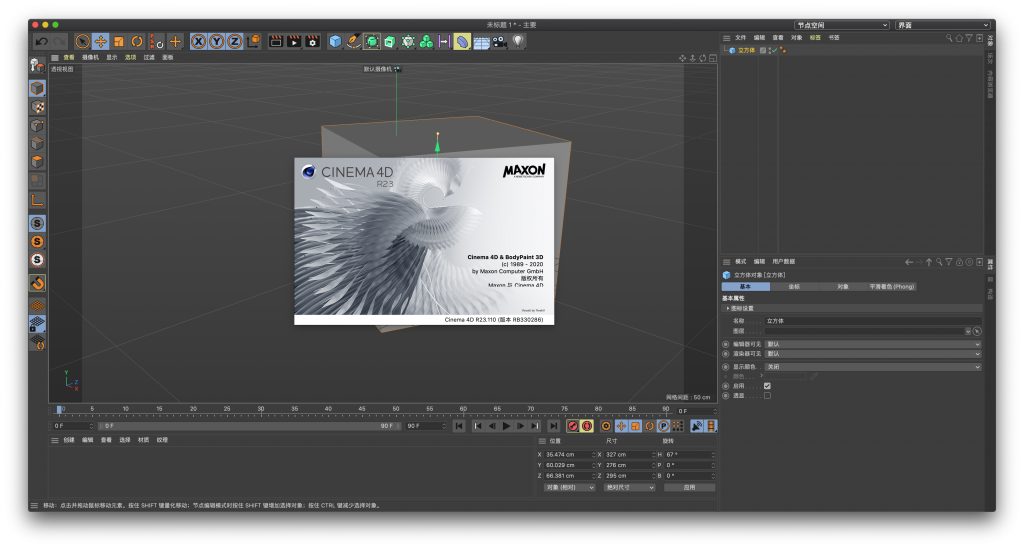The width and height of the screenshot is (1024, 549).
Task: Switch to 坐标 tab in attributes
Action: pyautogui.click(x=794, y=287)
